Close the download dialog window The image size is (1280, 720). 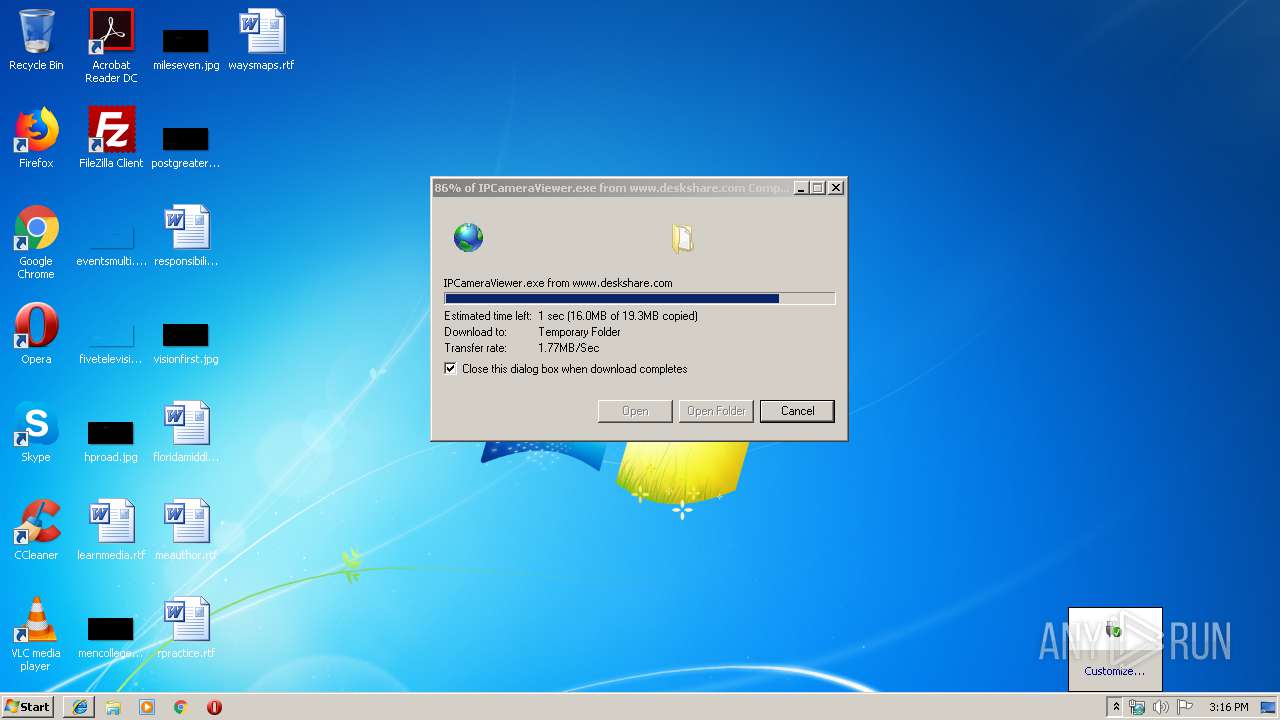click(836, 188)
